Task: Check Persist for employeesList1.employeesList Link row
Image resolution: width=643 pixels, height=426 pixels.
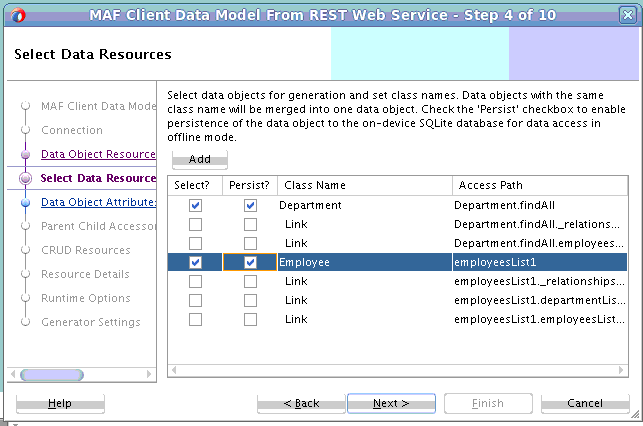Action: [250, 319]
